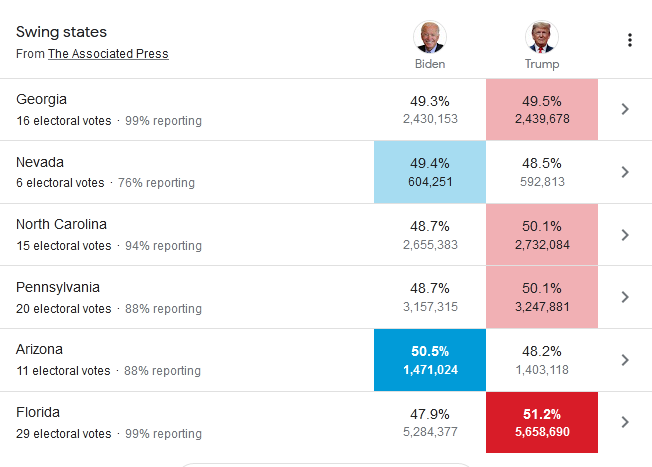652x467 pixels.
Task: Click the Biden column label
Action: tap(430, 64)
